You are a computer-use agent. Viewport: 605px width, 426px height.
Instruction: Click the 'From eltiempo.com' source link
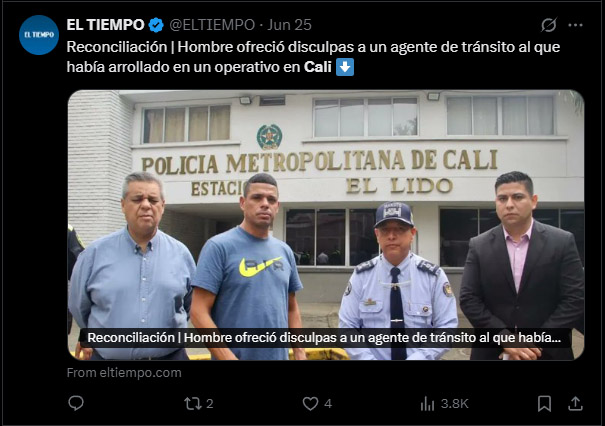click(124, 373)
